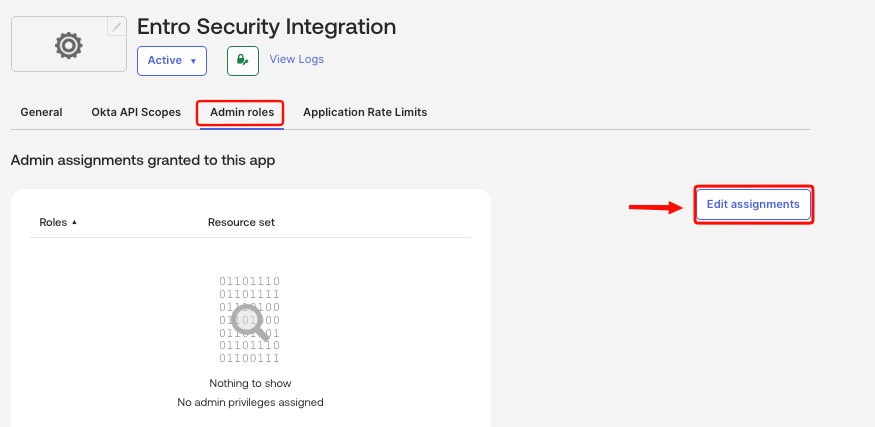Viewport: 875px width, 427px height.
Task: Click the green lock key icon button
Action: coord(243,60)
